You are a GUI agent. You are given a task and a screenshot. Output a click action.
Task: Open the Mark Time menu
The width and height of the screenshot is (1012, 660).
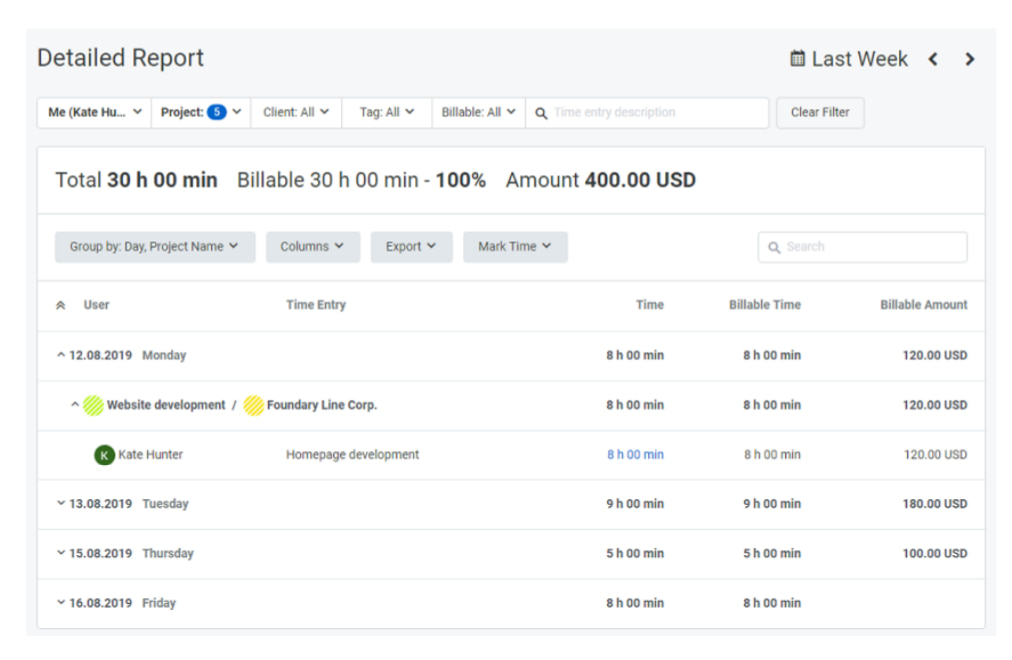point(515,246)
